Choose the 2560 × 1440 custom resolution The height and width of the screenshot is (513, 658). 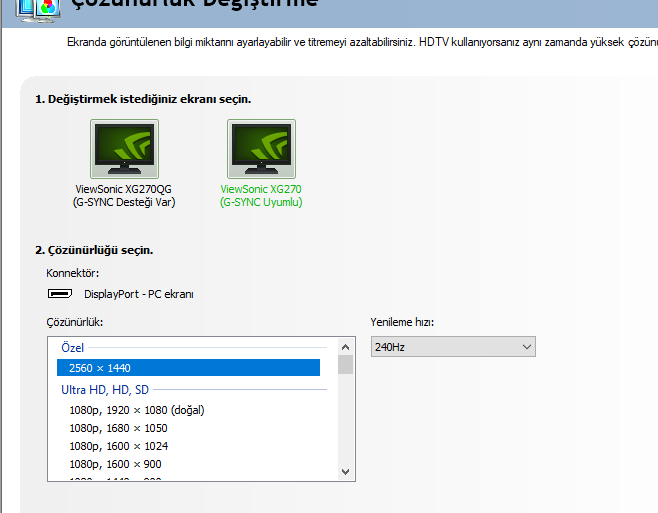[x=188, y=368]
